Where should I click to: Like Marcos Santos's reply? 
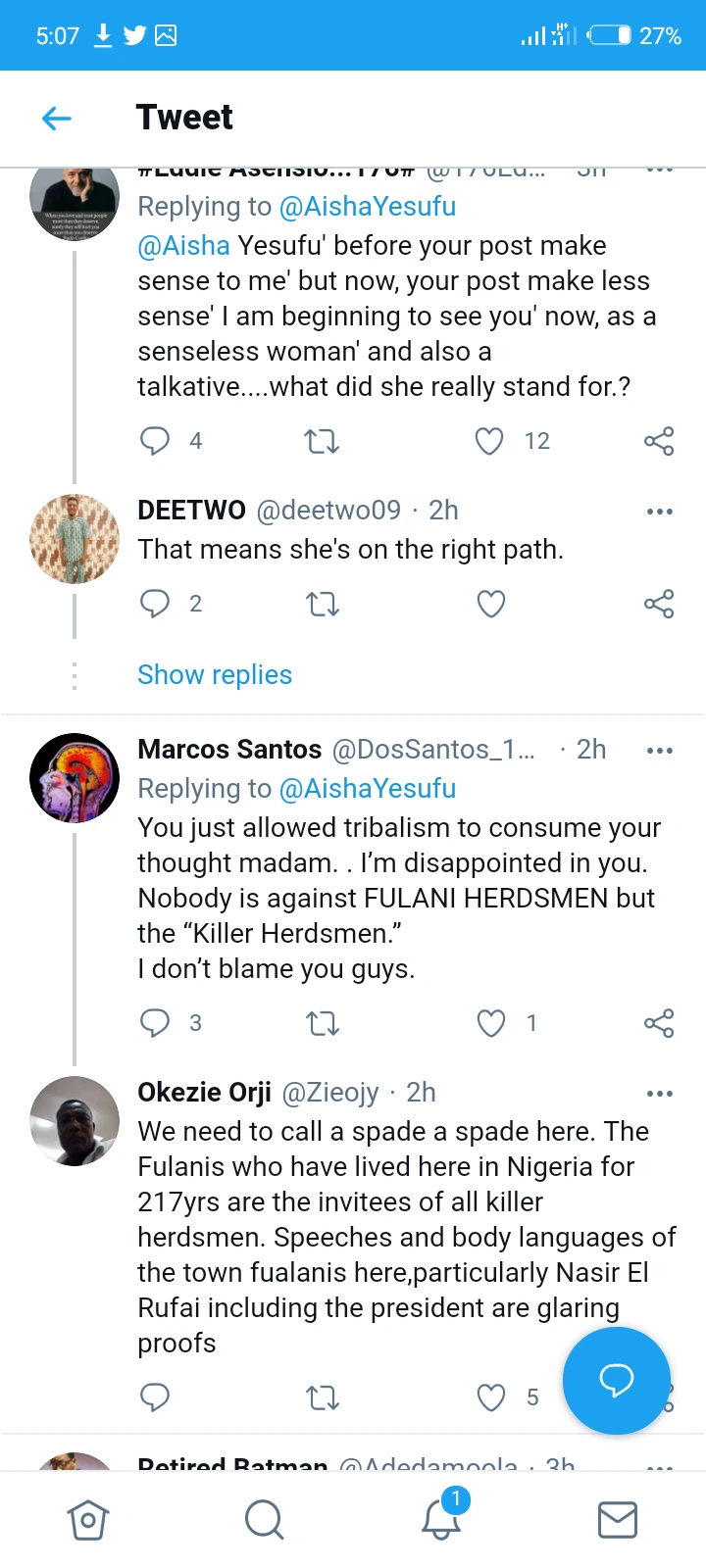(x=490, y=1023)
